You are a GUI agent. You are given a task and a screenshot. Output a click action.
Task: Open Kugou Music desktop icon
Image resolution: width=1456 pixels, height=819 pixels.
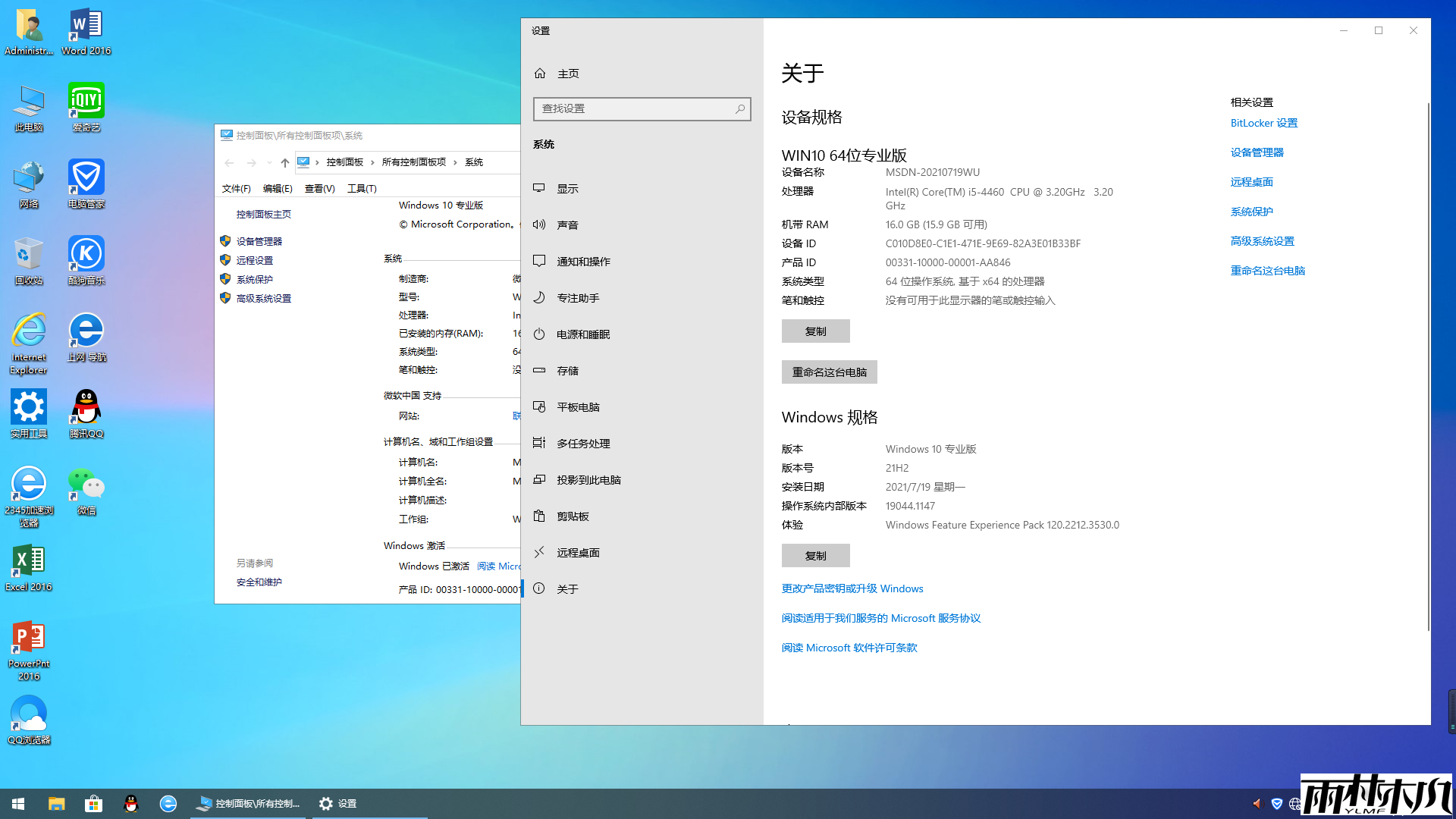(x=86, y=261)
